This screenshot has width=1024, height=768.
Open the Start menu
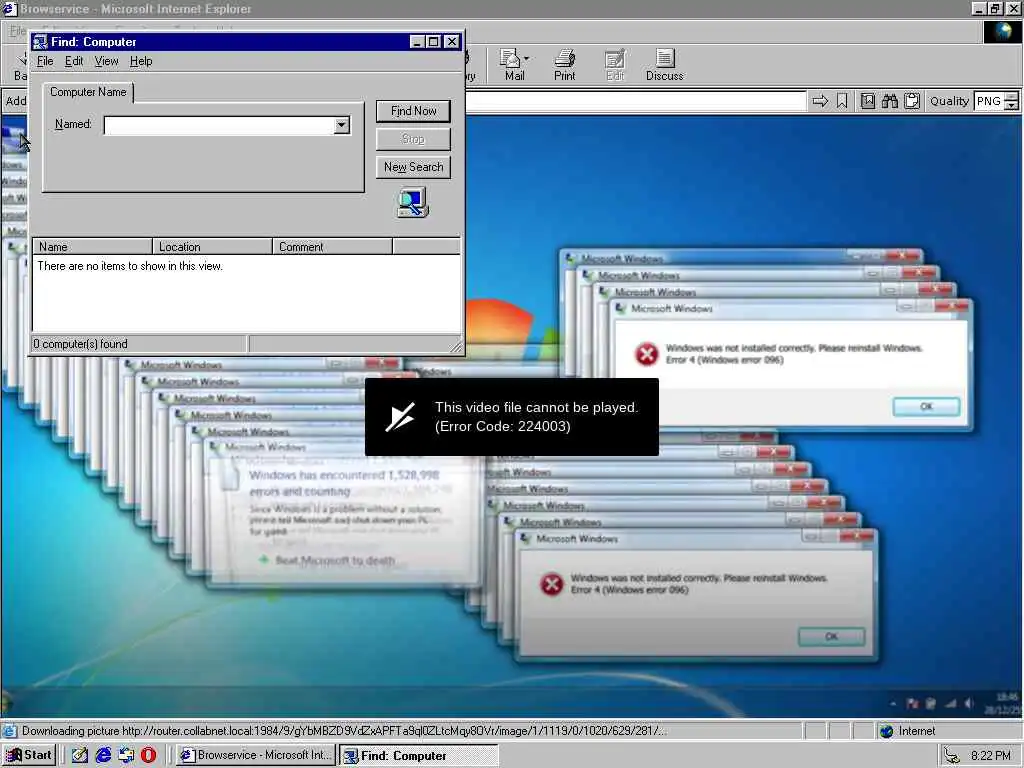click(29, 755)
